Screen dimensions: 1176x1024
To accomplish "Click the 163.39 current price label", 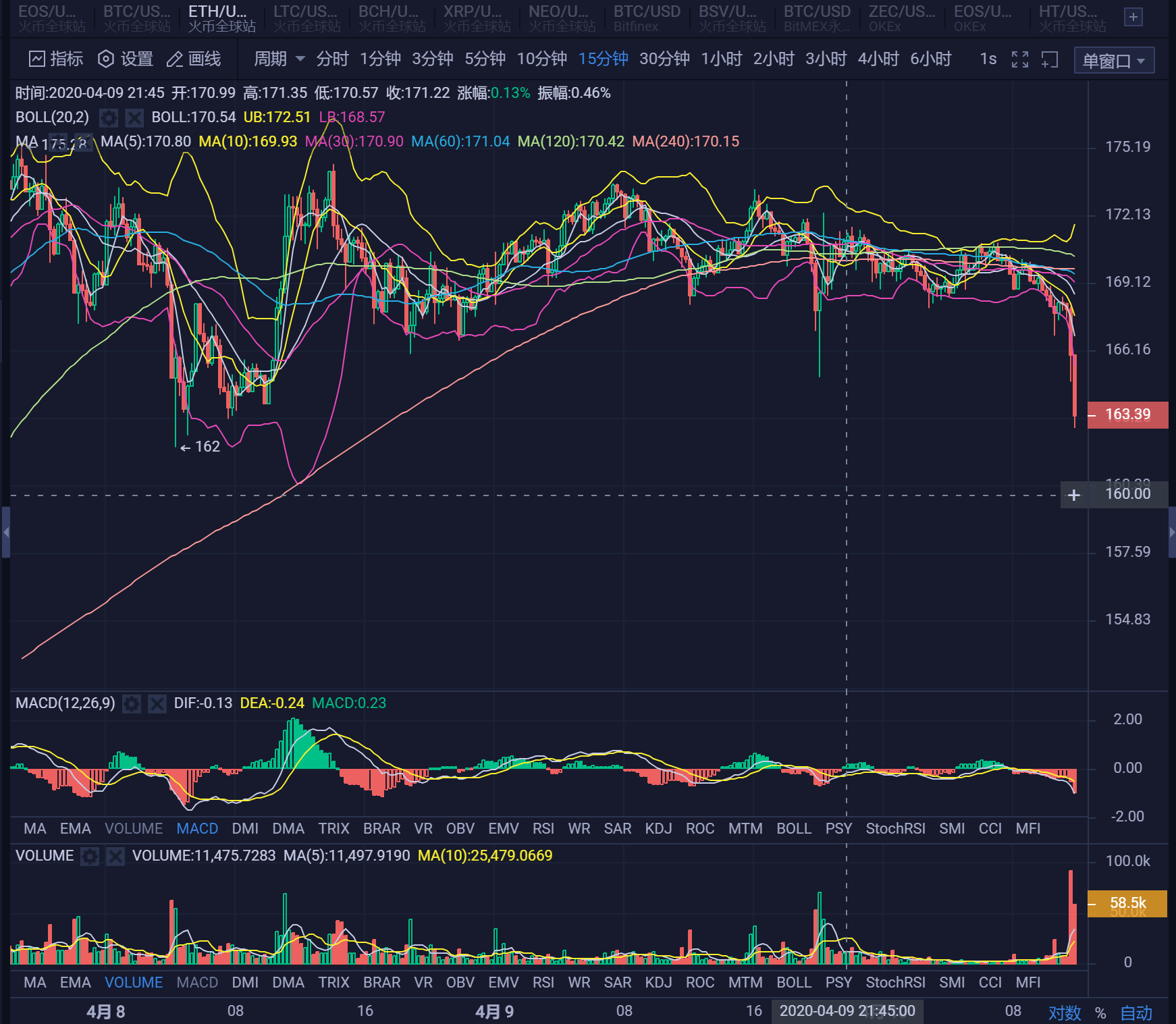I will coord(1127,414).
